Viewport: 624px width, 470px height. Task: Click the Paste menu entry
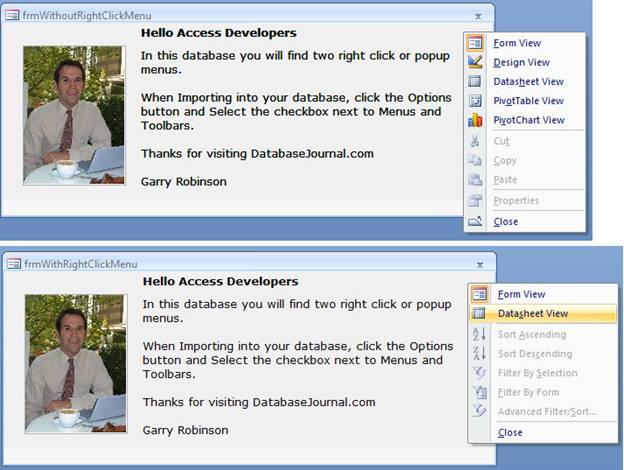tap(505, 179)
